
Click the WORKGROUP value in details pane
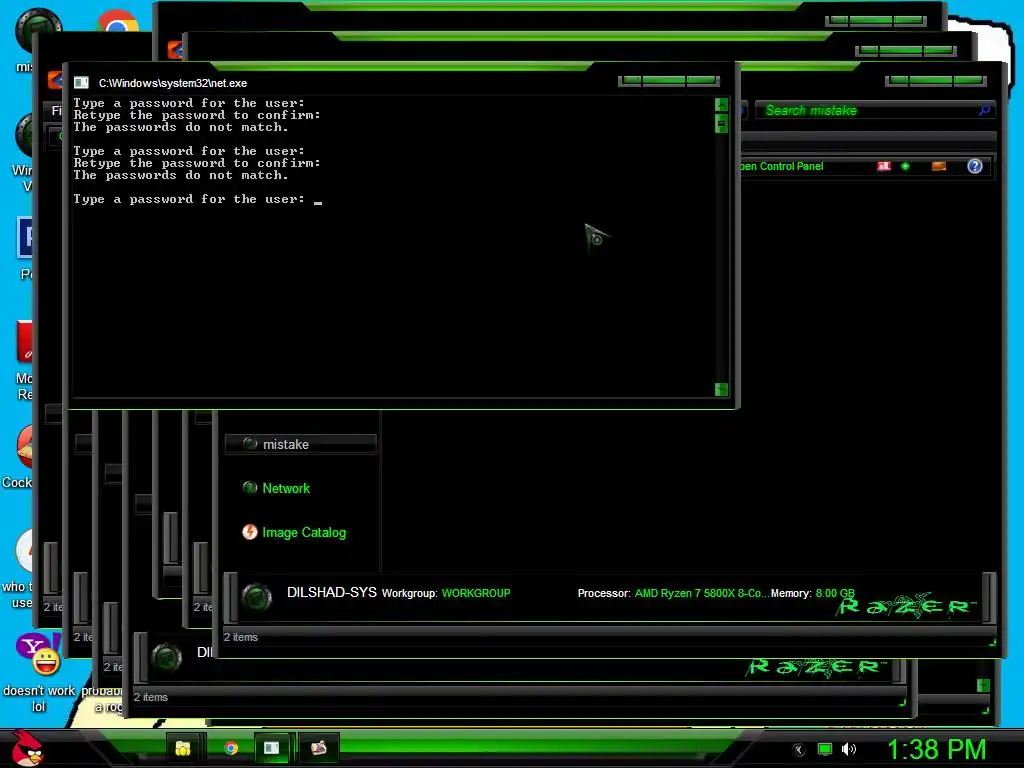point(476,593)
